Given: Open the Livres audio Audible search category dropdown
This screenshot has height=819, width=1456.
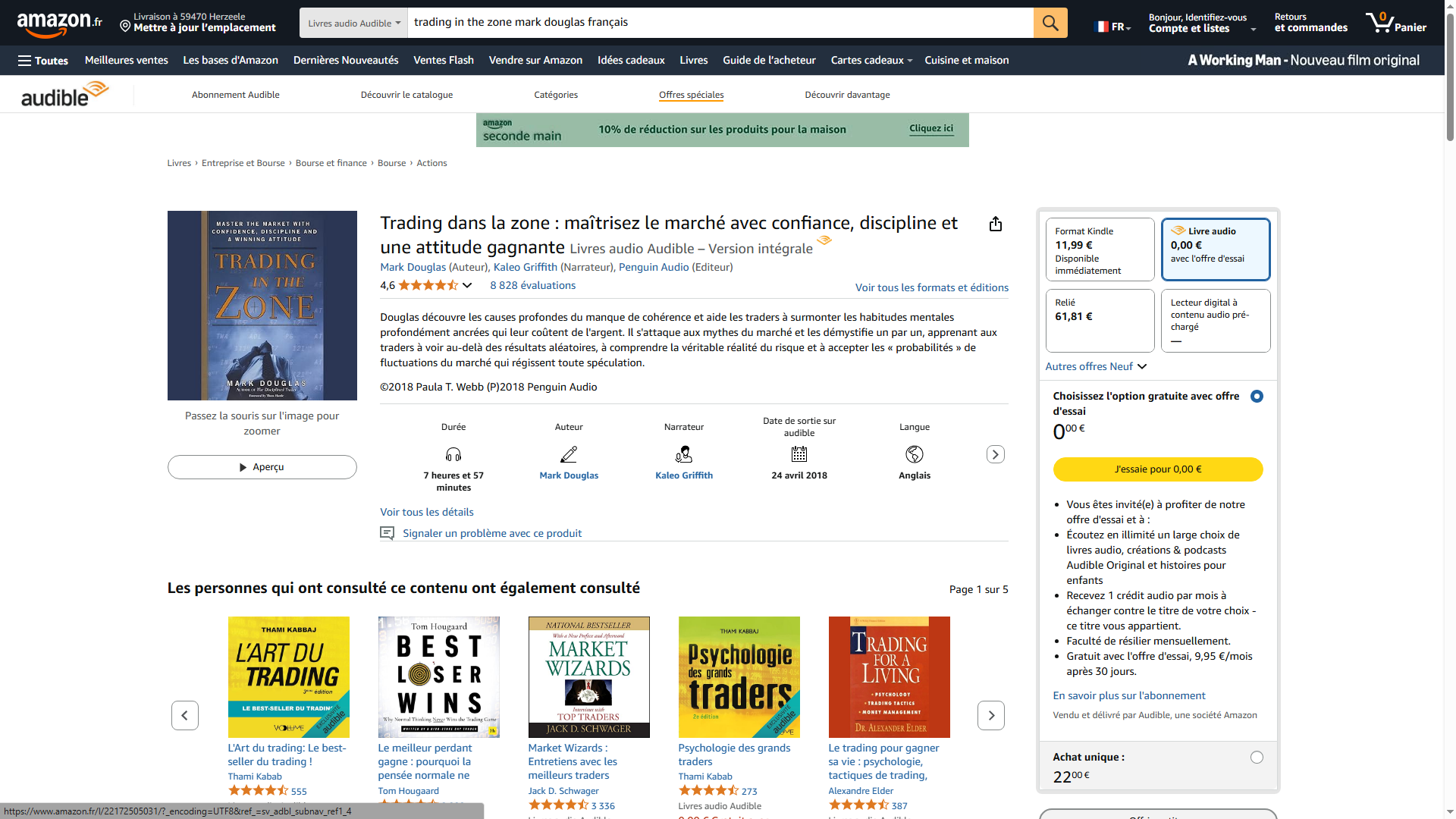Looking at the screenshot, I should [353, 24].
